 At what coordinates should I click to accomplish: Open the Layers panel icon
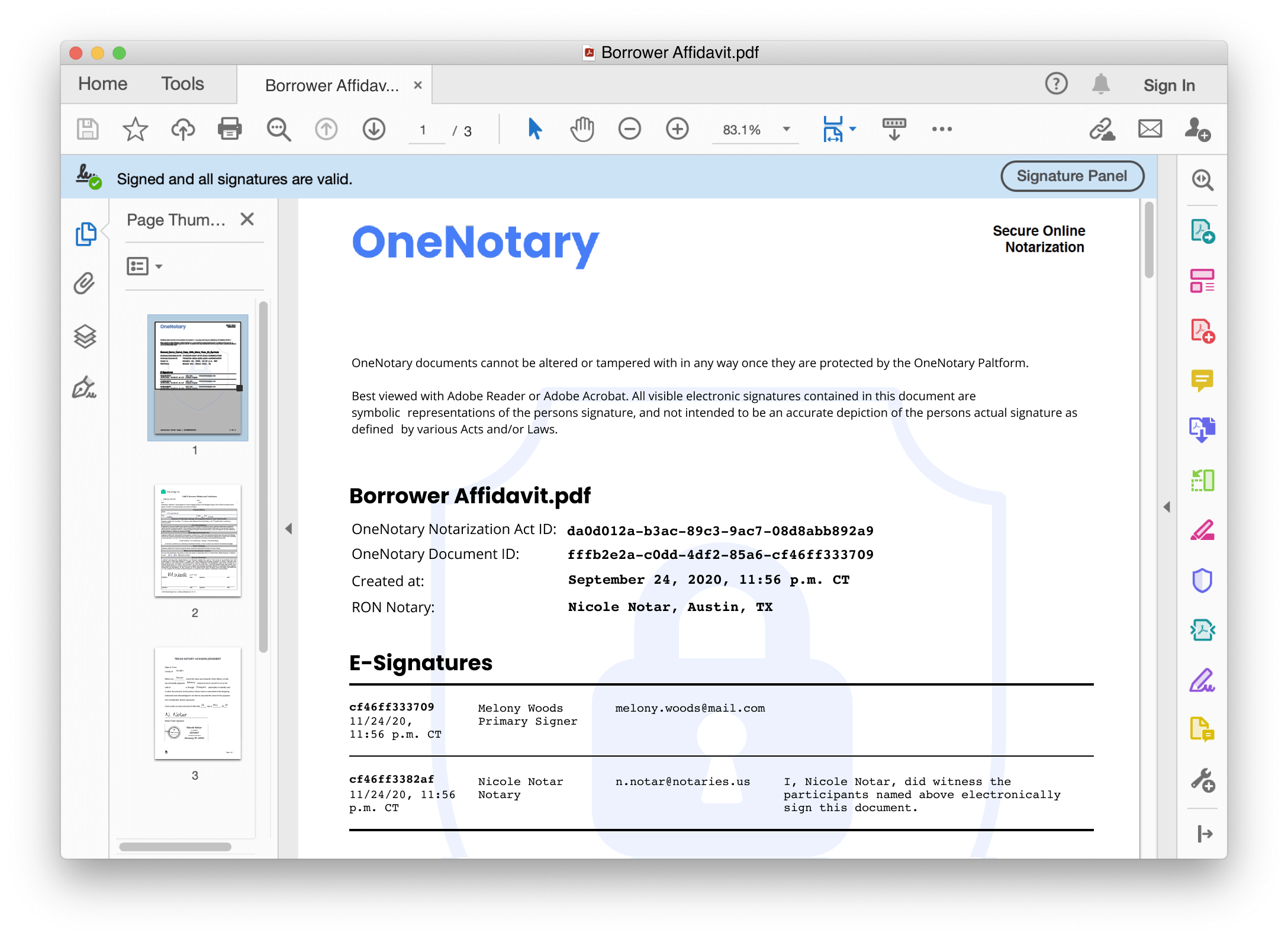click(x=85, y=336)
